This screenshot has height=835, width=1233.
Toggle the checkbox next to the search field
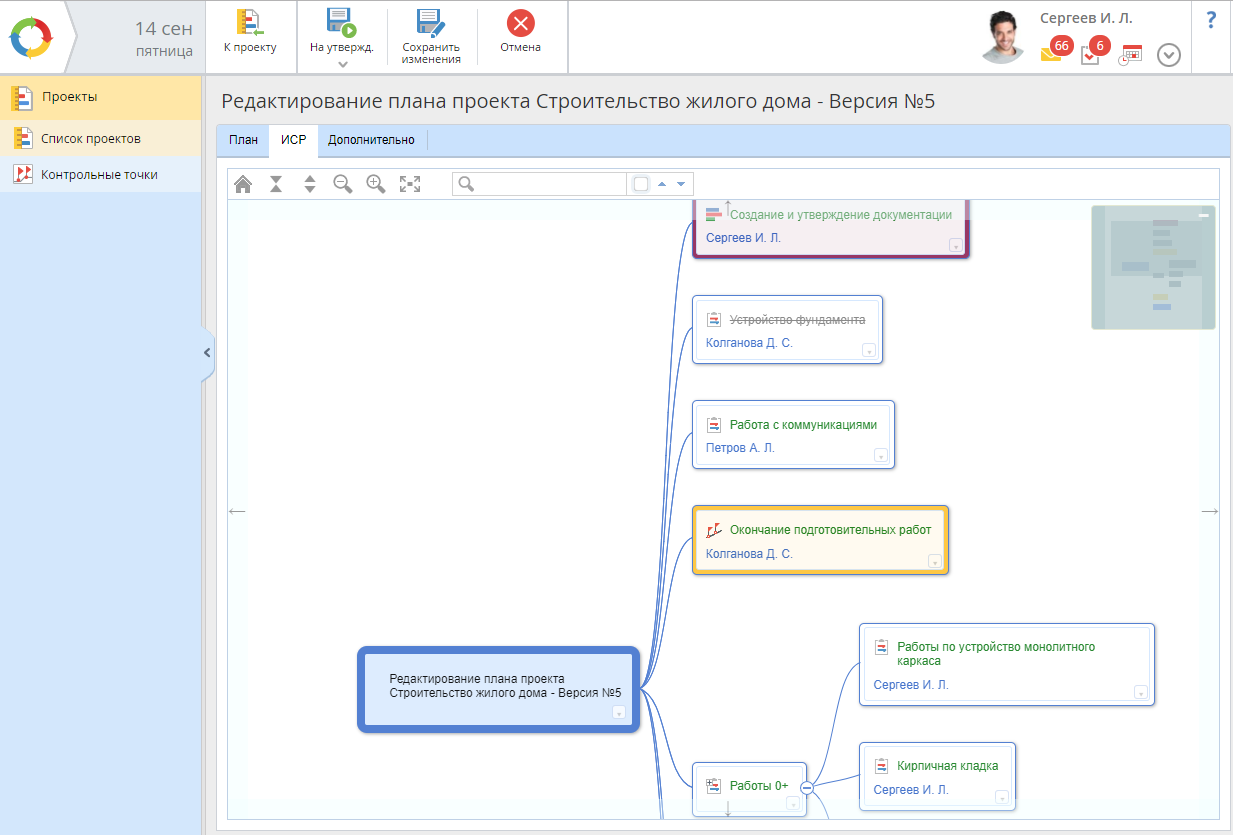point(641,184)
